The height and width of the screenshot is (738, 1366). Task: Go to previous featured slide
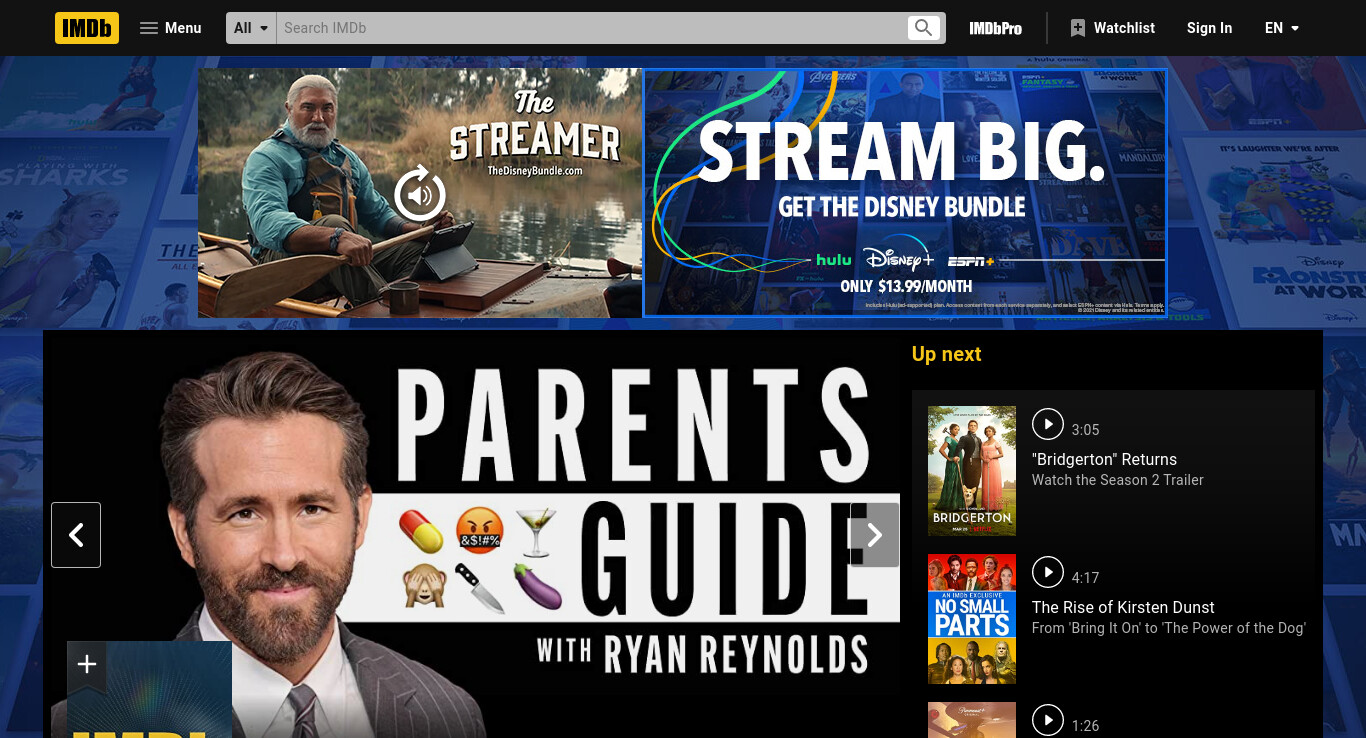click(x=76, y=535)
